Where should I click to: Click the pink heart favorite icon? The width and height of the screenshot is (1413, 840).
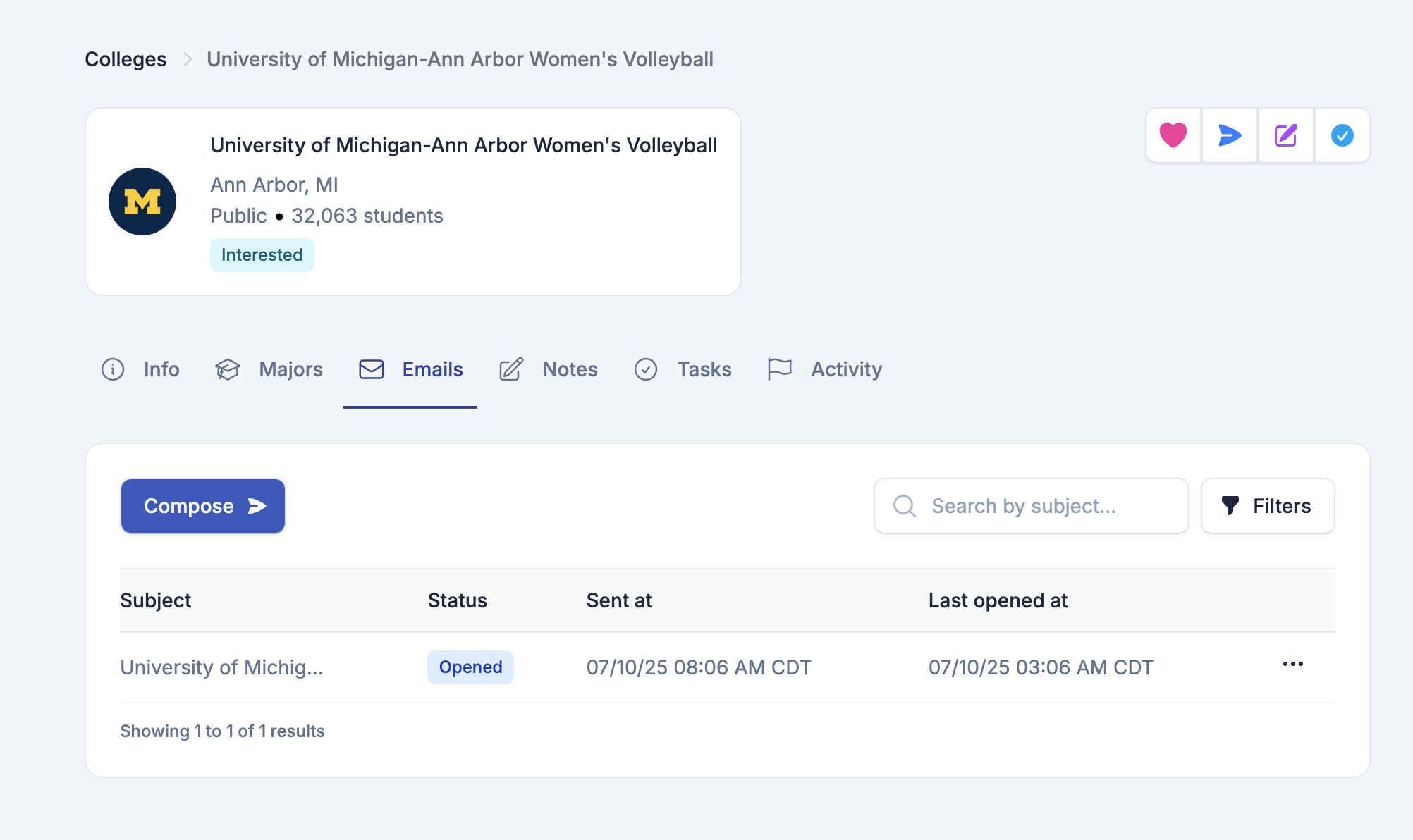[1173, 135]
